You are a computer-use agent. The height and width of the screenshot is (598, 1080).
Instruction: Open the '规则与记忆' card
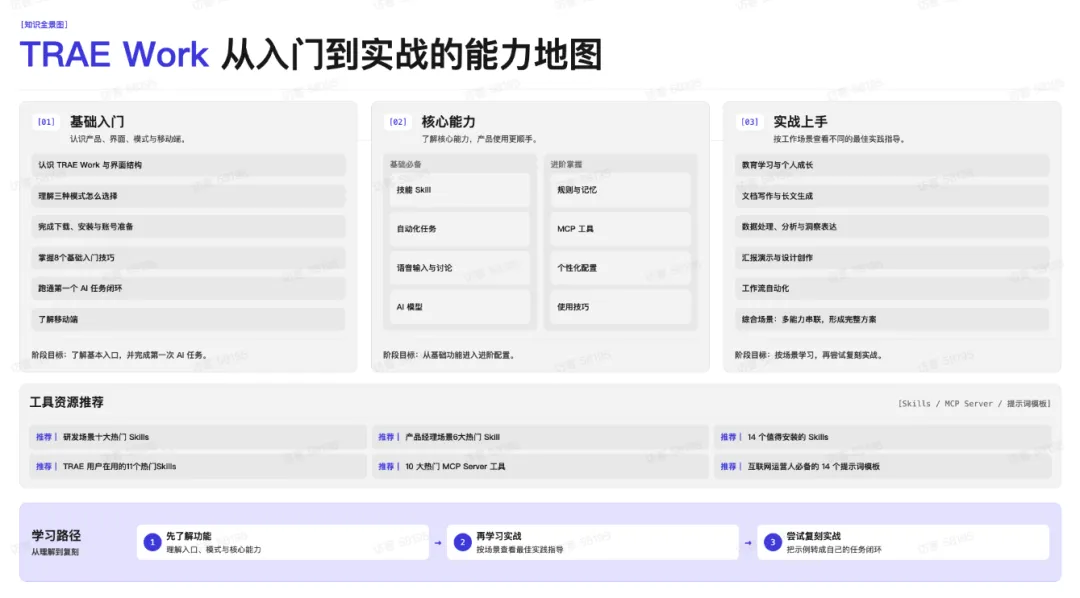pos(620,190)
